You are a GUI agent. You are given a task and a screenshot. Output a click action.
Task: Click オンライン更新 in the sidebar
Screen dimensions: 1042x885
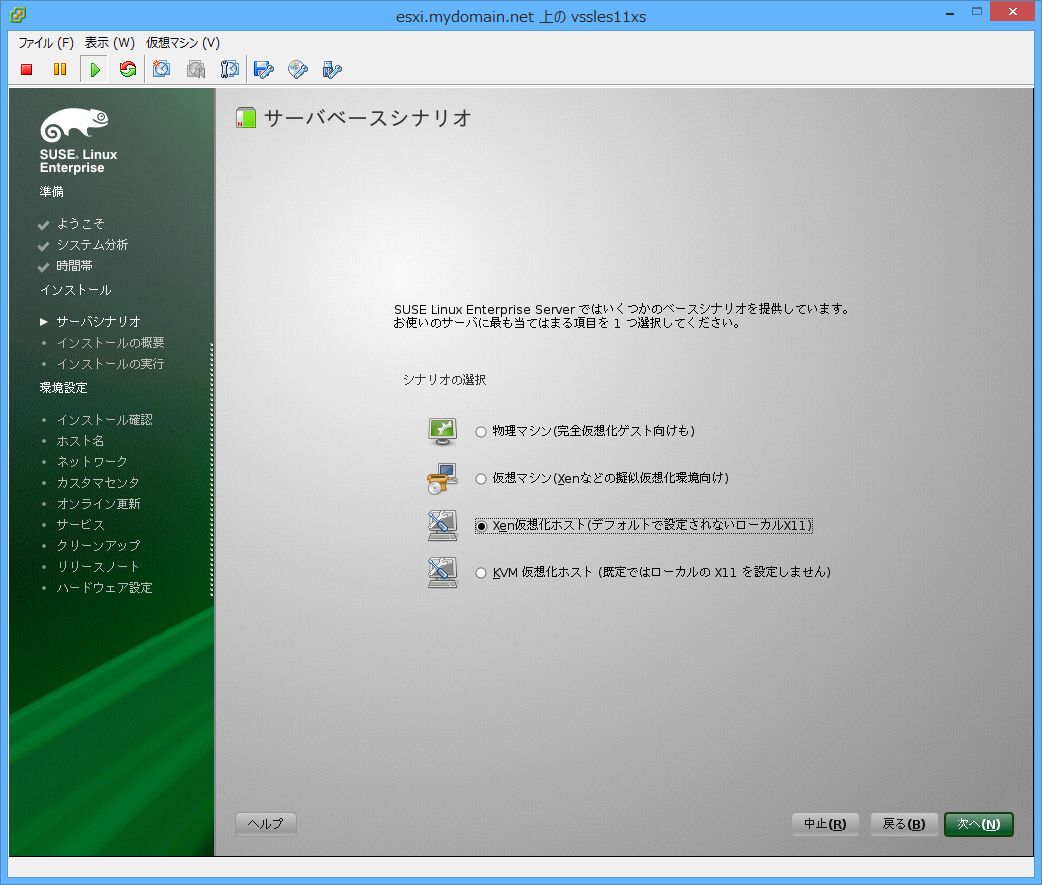tap(98, 504)
